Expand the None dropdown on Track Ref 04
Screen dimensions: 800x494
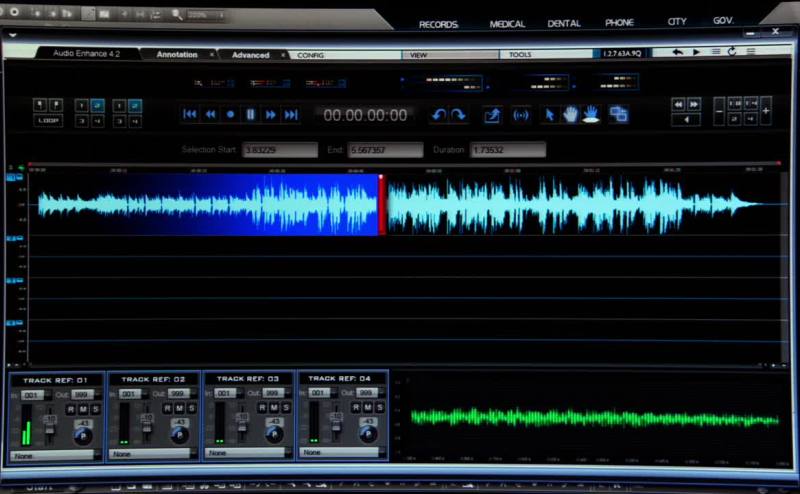point(342,454)
